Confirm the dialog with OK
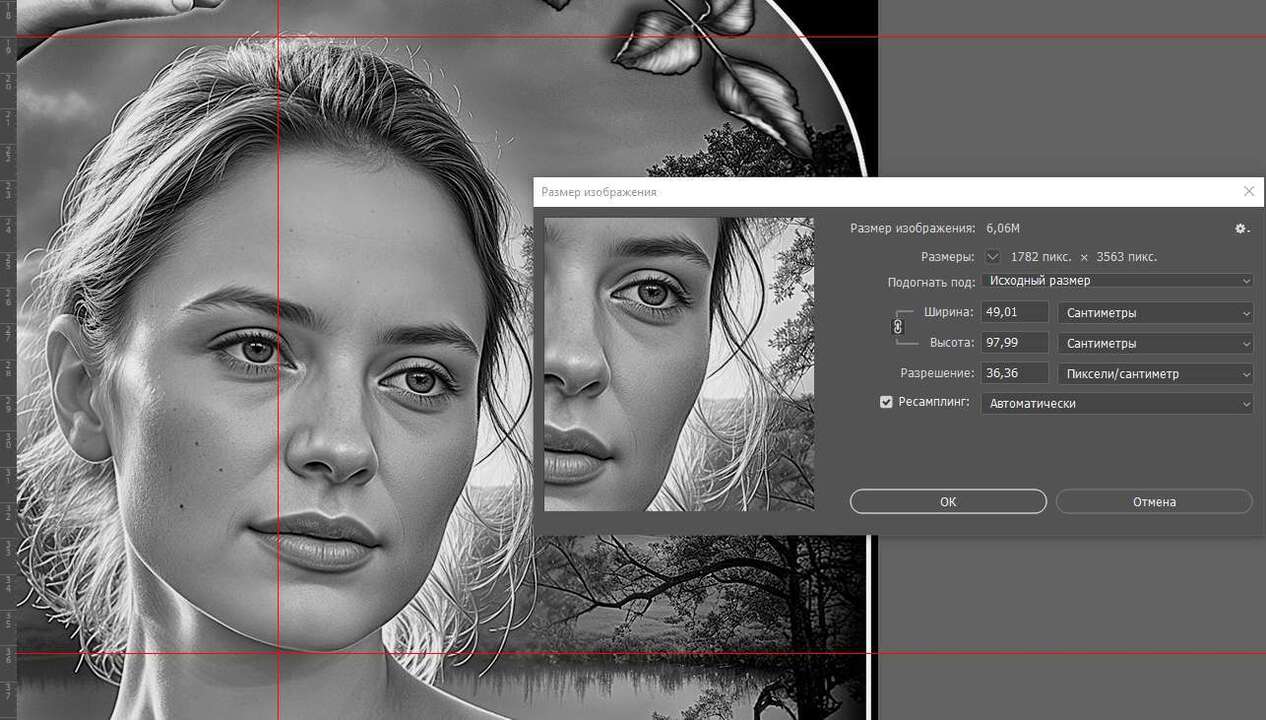 [x=947, y=502]
